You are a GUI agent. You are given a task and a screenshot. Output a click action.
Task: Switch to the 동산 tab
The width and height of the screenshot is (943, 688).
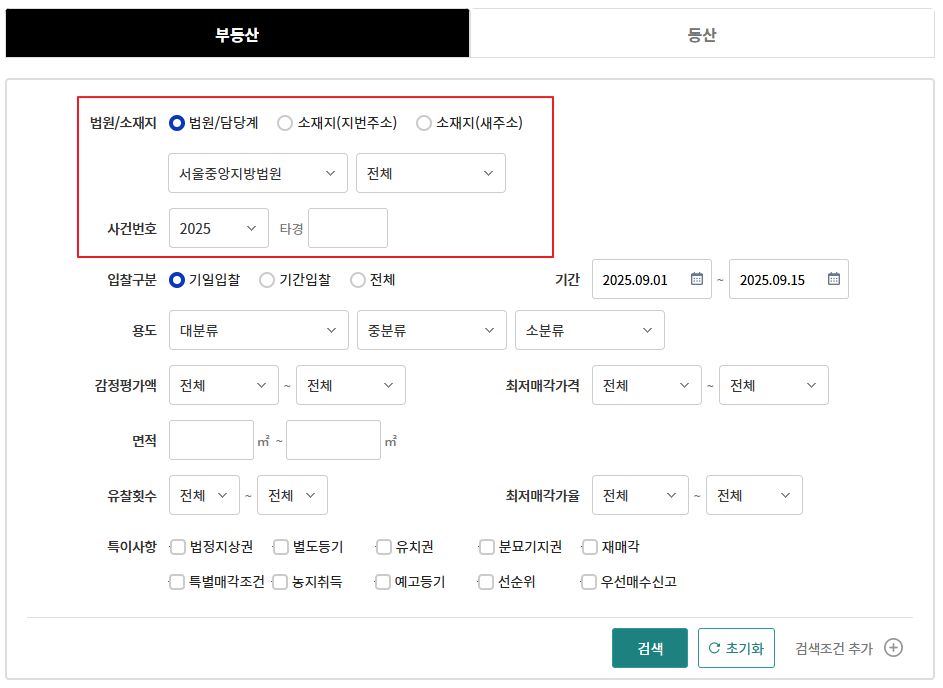701,34
